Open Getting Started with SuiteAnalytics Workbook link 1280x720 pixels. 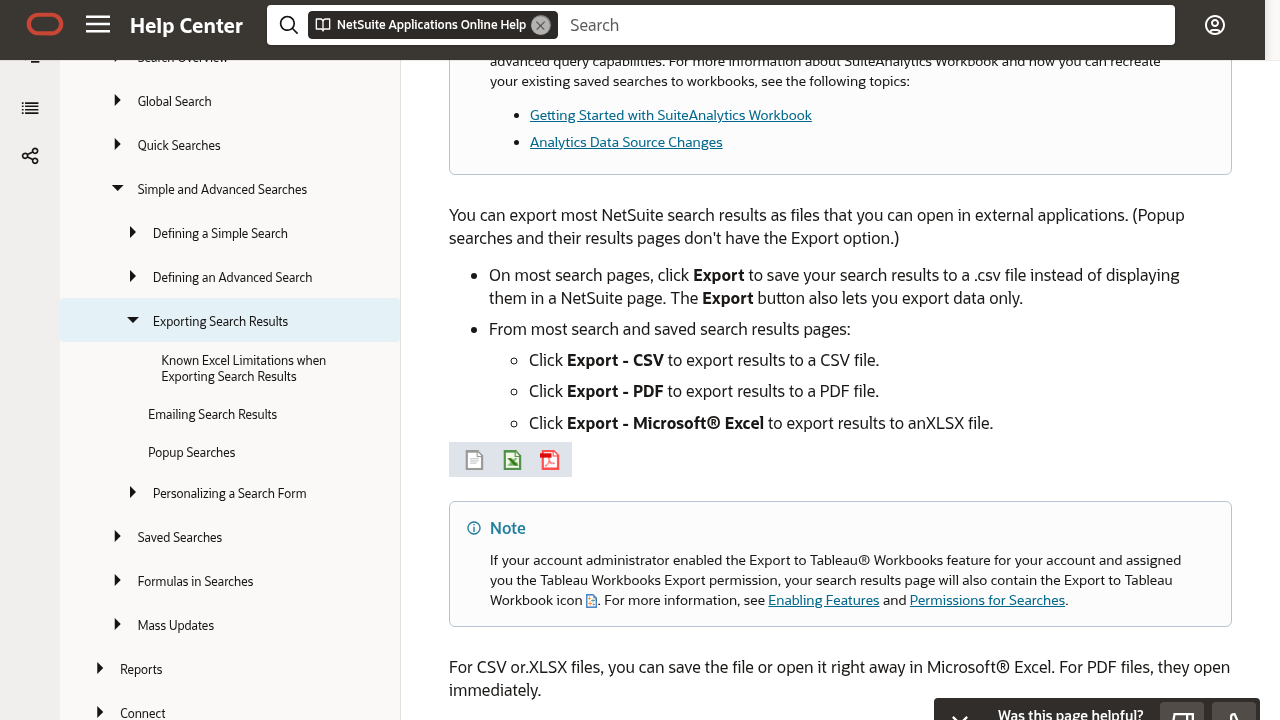click(x=671, y=115)
